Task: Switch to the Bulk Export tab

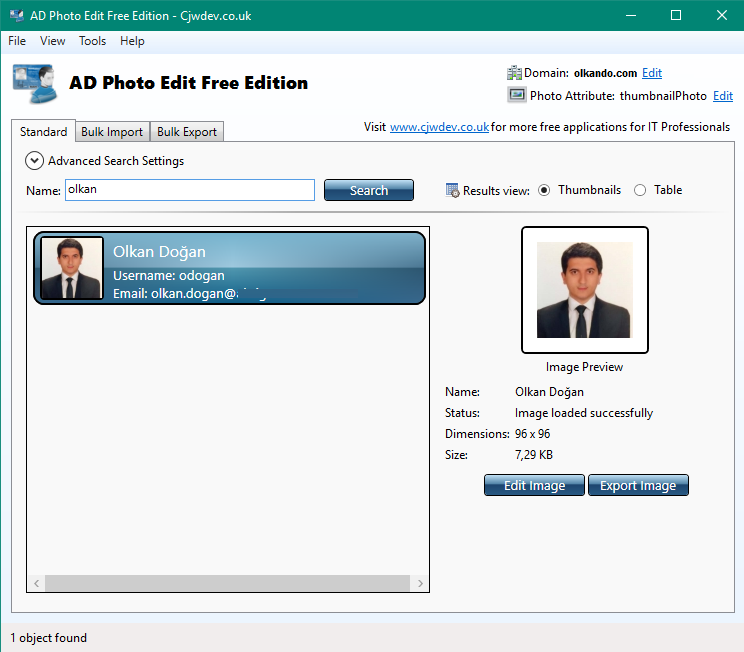Action: pyautogui.click(x=187, y=132)
